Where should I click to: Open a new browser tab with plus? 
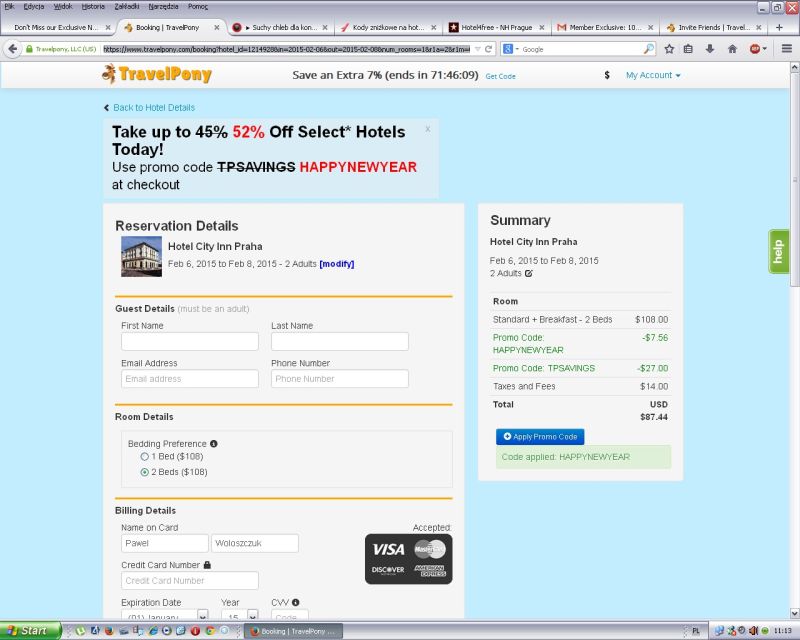pyautogui.click(x=779, y=28)
